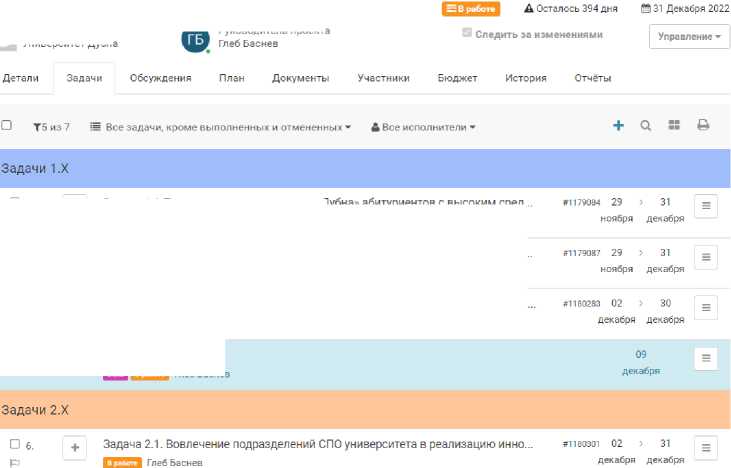Open Все задачи, кроме выполненных filter dropdown
The width and height of the screenshot is (731, 468).
(220, 127)
